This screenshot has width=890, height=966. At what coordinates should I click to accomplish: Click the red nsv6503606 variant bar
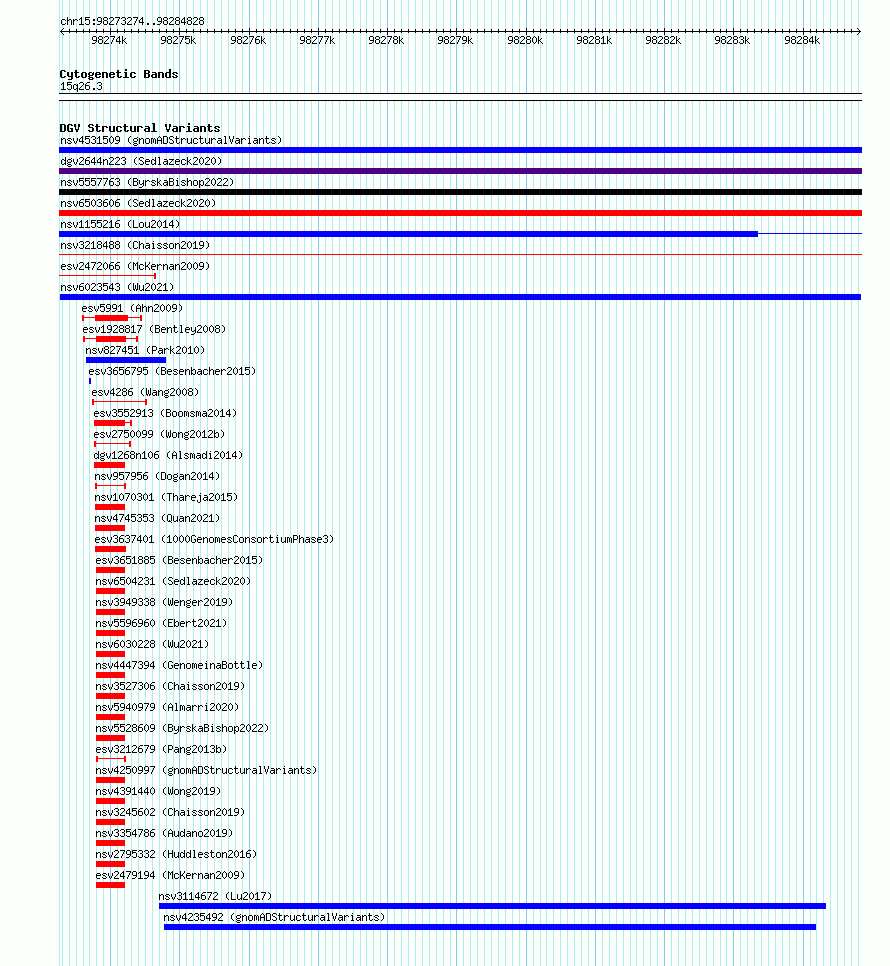461,213
